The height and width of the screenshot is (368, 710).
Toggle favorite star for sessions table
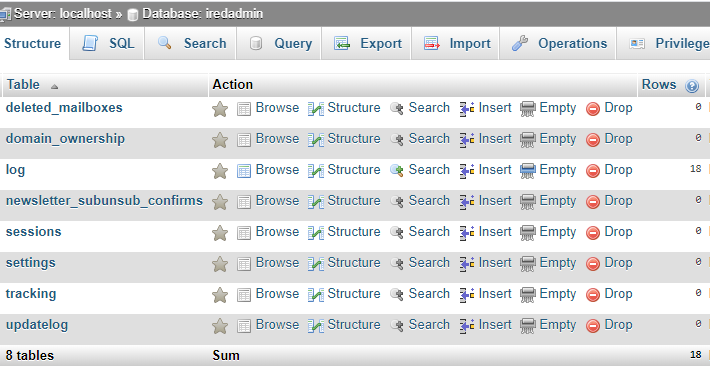220,233
